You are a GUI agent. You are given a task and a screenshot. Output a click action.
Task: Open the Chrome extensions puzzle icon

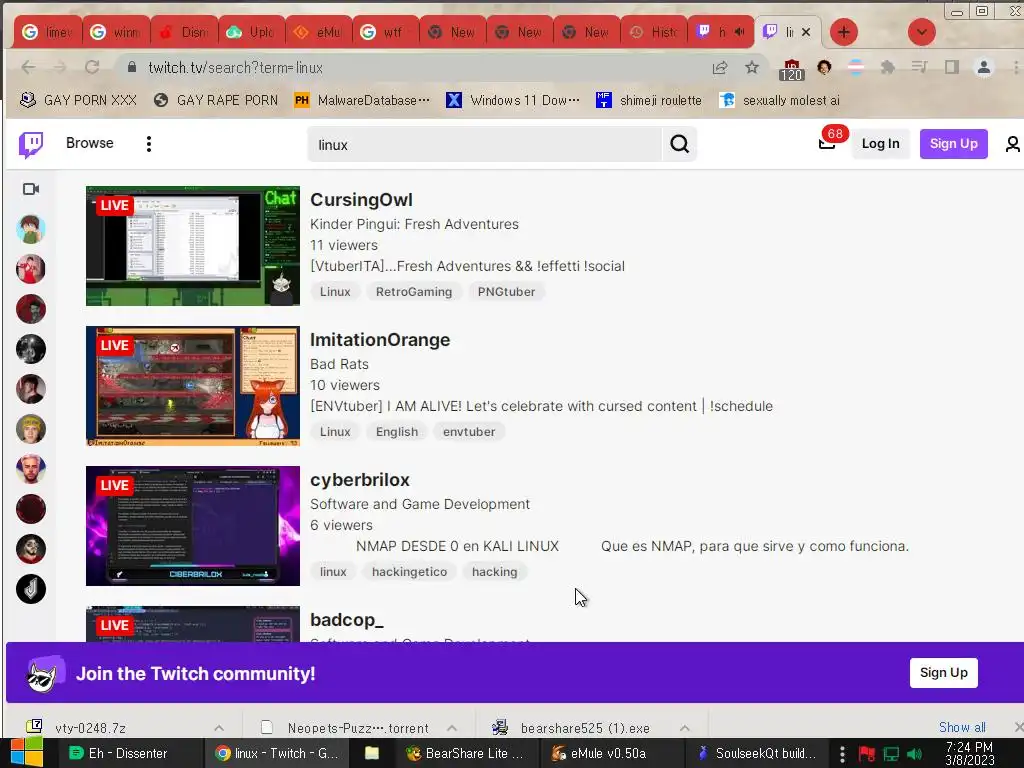point(888,67)
